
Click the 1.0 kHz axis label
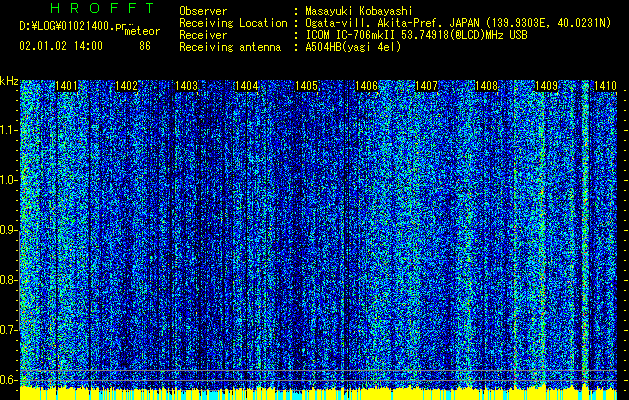8,180
